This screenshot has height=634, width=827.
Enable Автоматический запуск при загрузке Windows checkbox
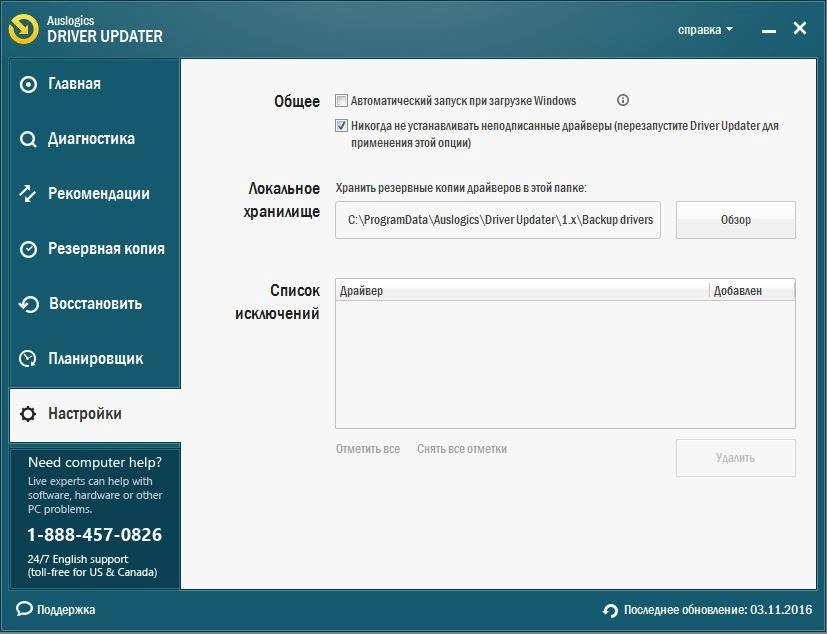tap(341, 100)
